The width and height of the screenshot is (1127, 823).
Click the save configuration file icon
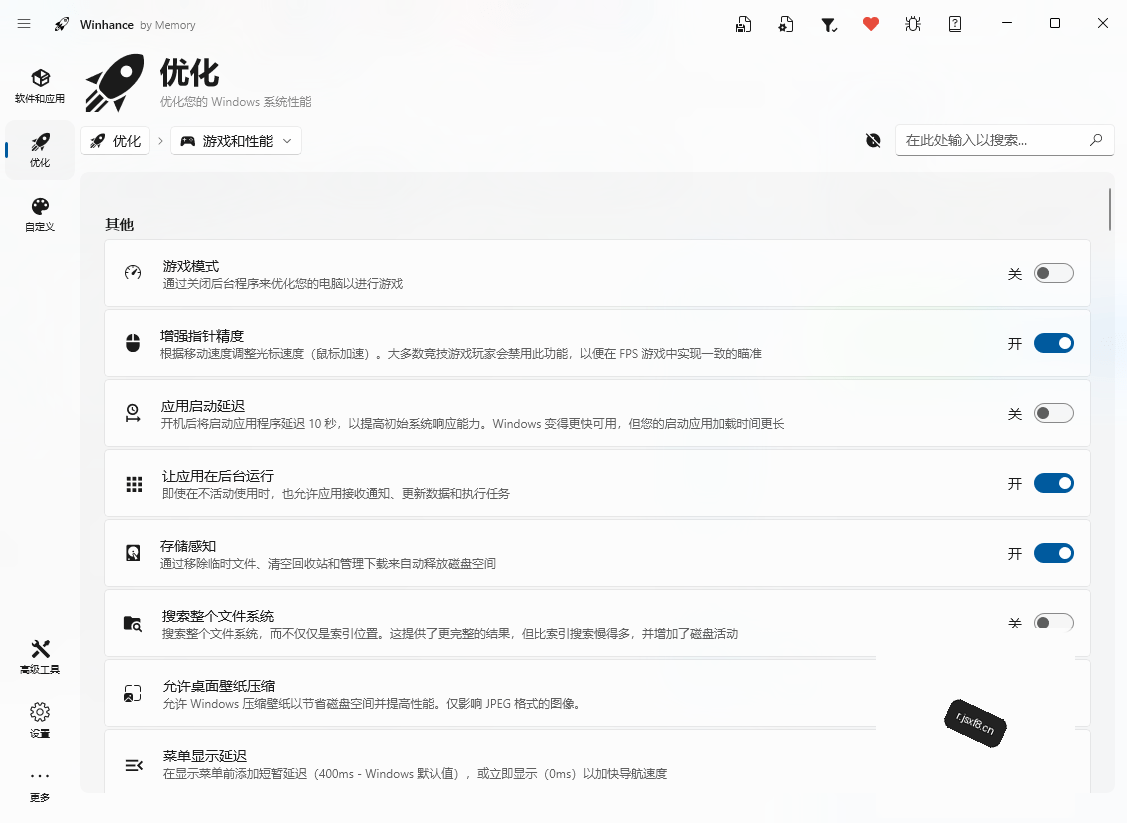click(743, 24)
